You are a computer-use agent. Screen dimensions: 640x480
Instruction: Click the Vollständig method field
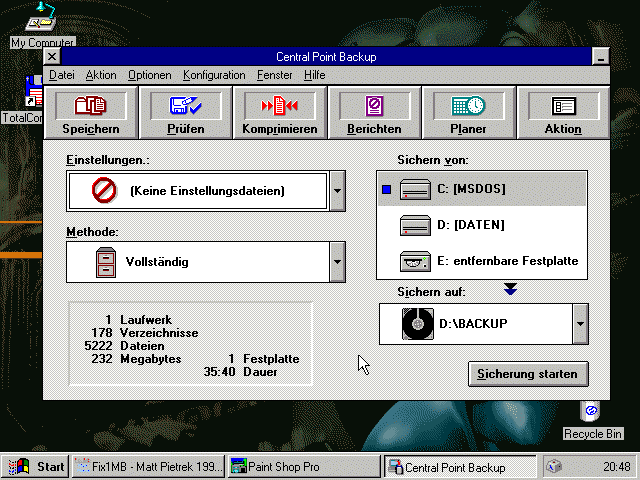pyautogui.click(x=198, y=262)
